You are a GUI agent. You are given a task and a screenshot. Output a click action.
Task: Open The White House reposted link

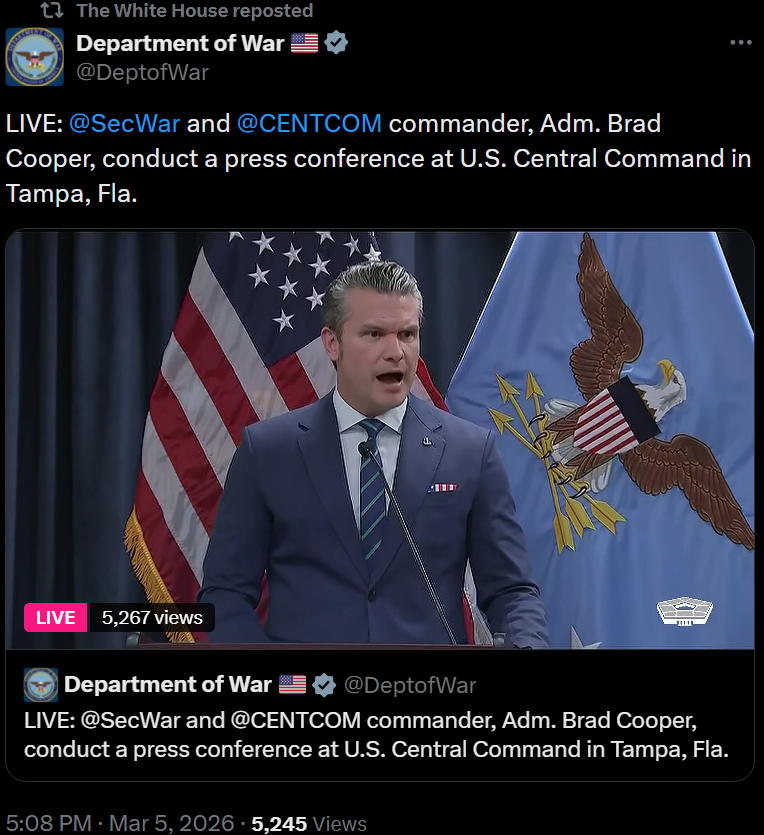pos(194,10)
